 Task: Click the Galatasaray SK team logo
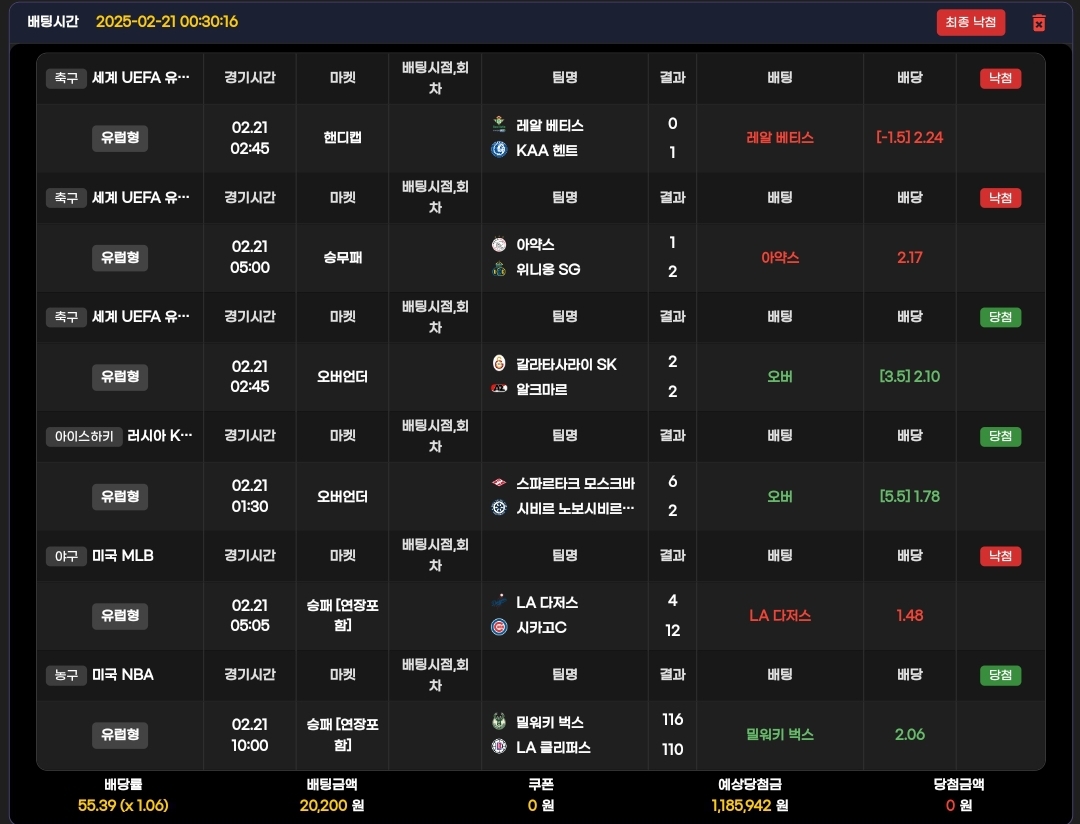(499, 364)
